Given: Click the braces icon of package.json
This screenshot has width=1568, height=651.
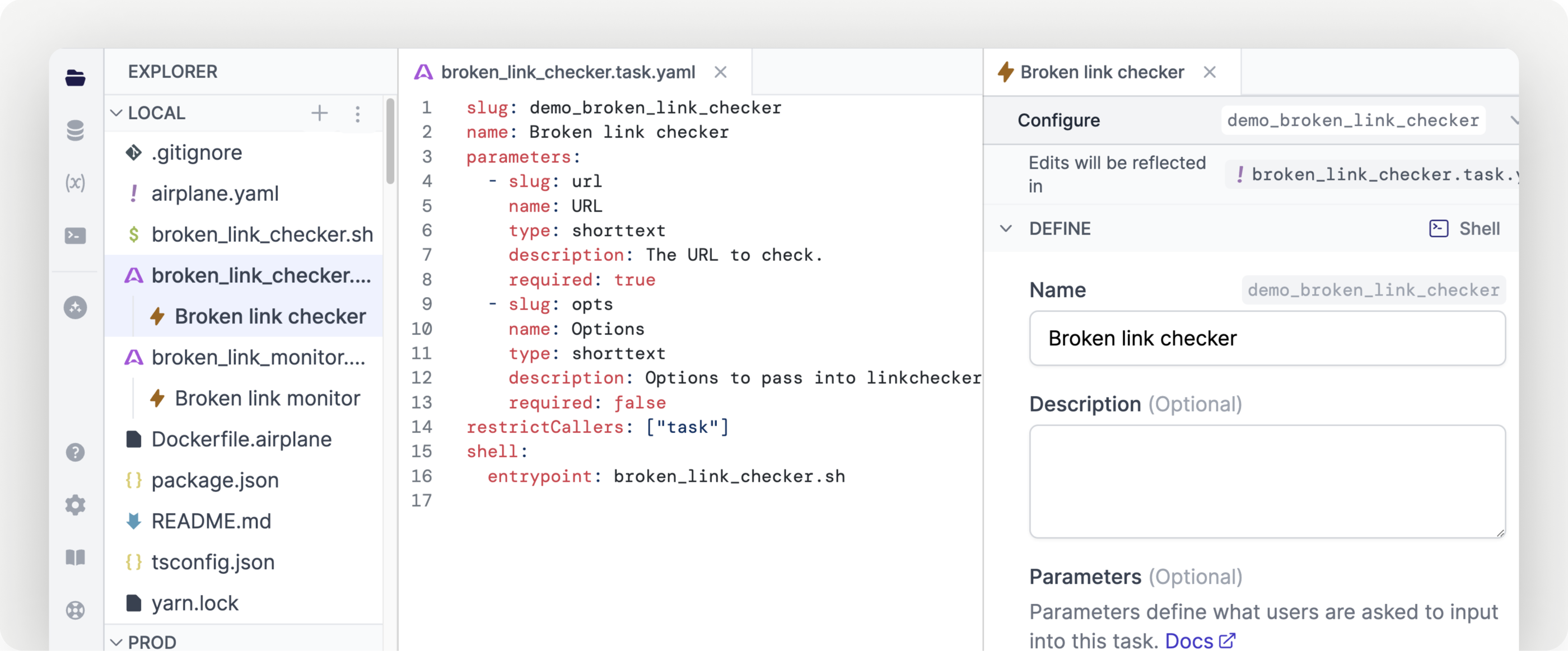Looking at the screenshot, I should tap(133, 480).
